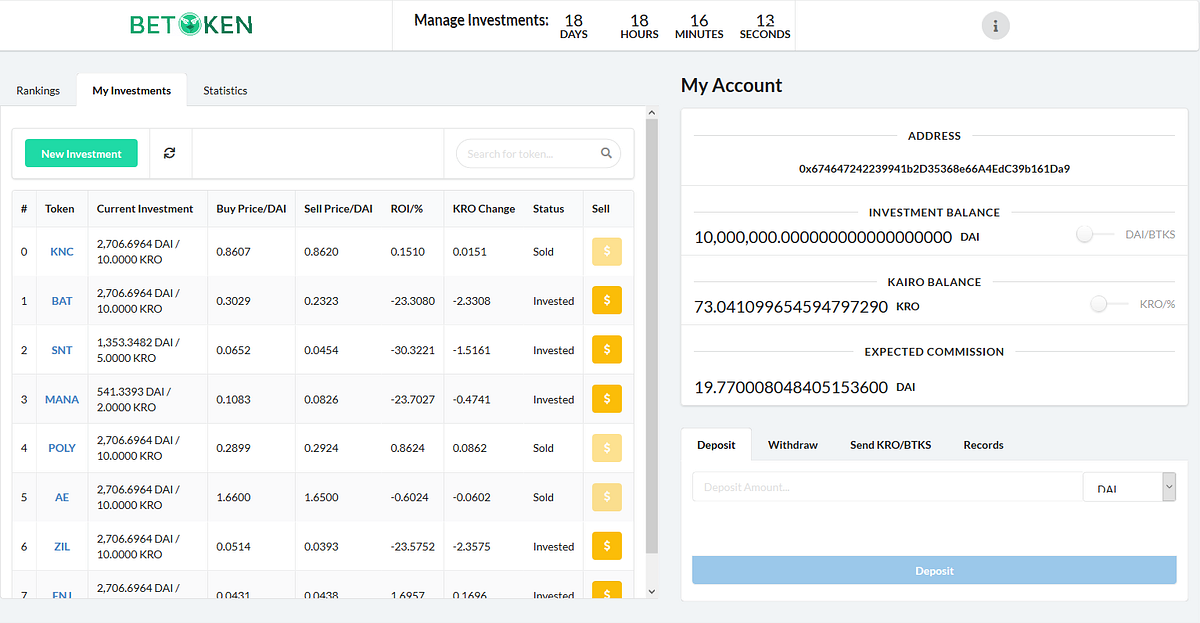
Task: Toggle the KRO/% balance switch
Action: click(x=1108, y=303)
